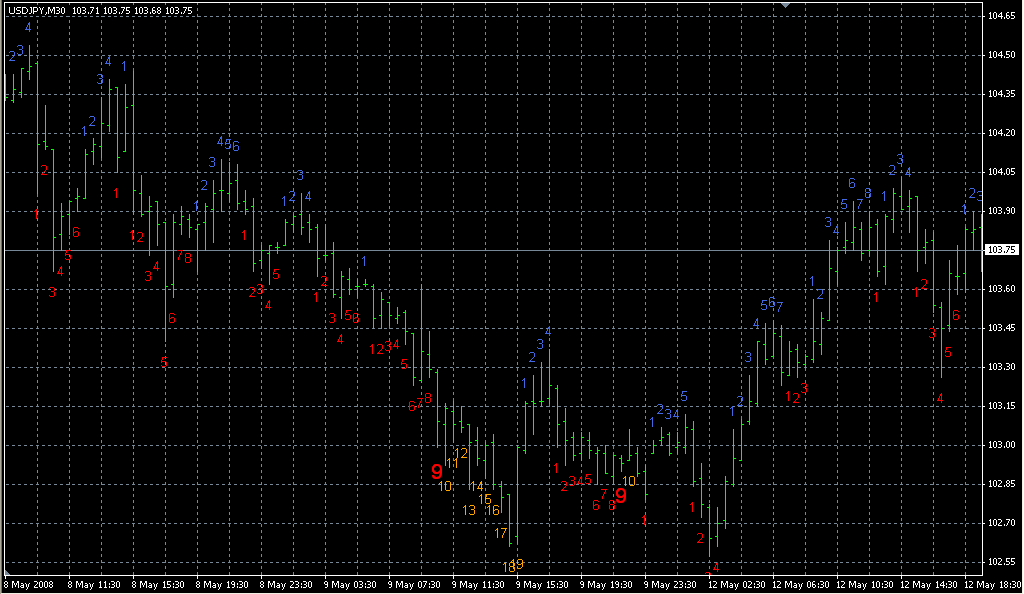The image size is (1024, 594).
Task: Select the large red 9 beside orange 11
Action: [x=436, y=471]
